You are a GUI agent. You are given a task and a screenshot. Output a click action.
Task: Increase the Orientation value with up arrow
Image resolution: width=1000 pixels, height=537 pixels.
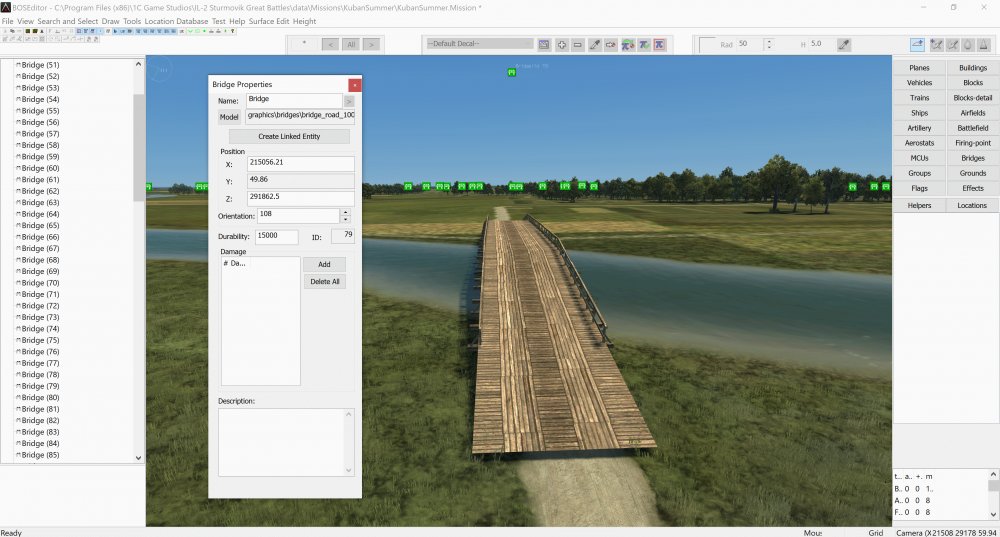tap(346, 212)
